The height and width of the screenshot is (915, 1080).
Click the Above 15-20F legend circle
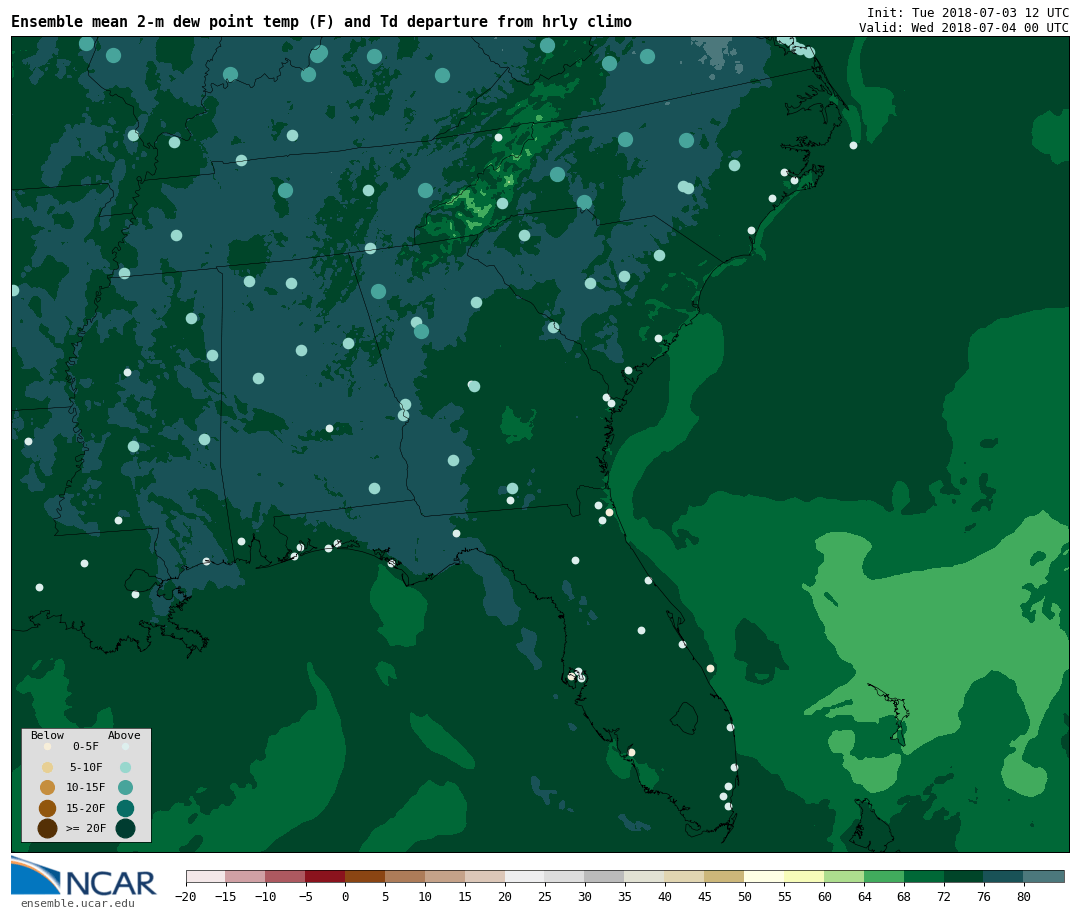click(x=125, y=808)
